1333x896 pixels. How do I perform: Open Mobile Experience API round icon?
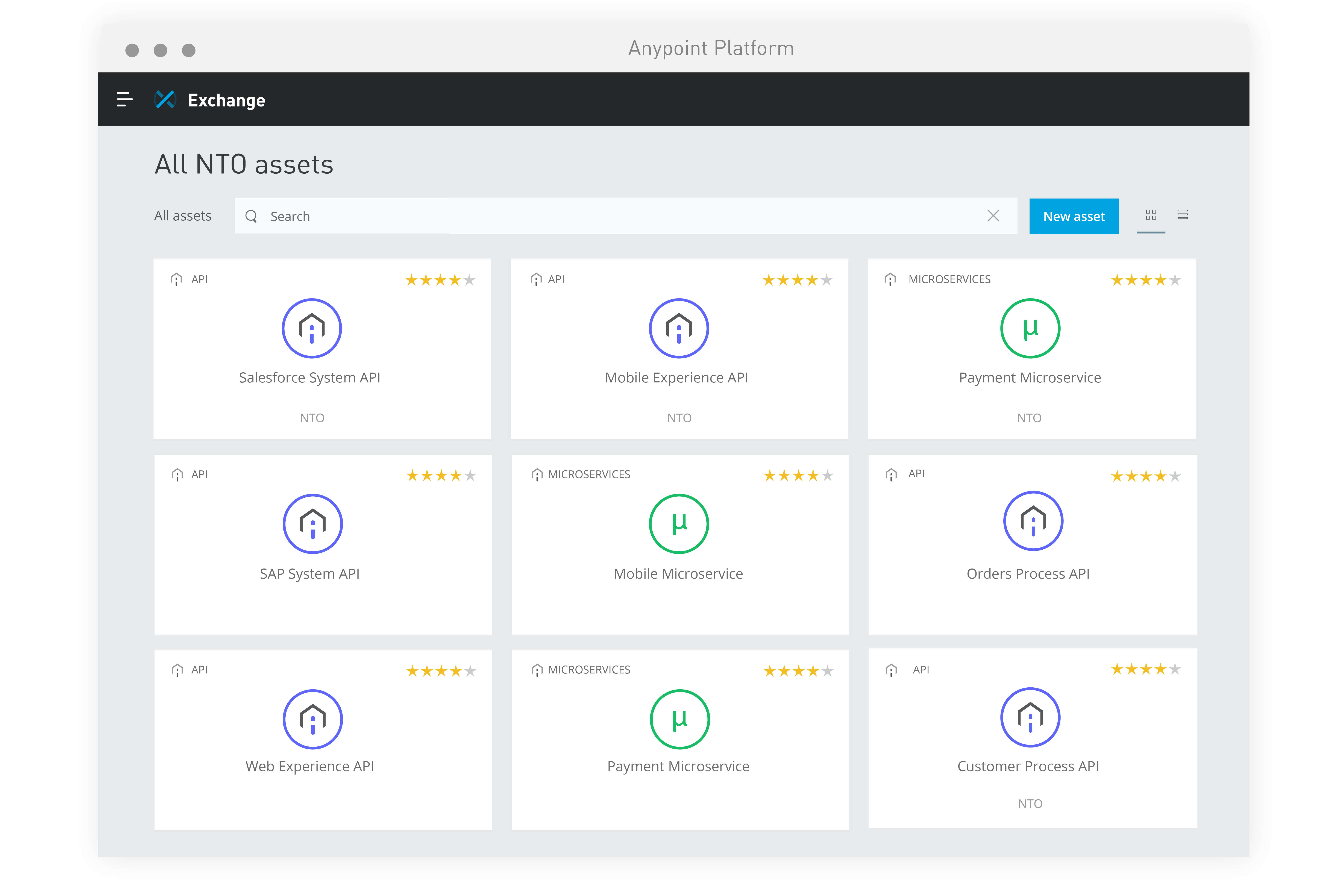[679, 329]
